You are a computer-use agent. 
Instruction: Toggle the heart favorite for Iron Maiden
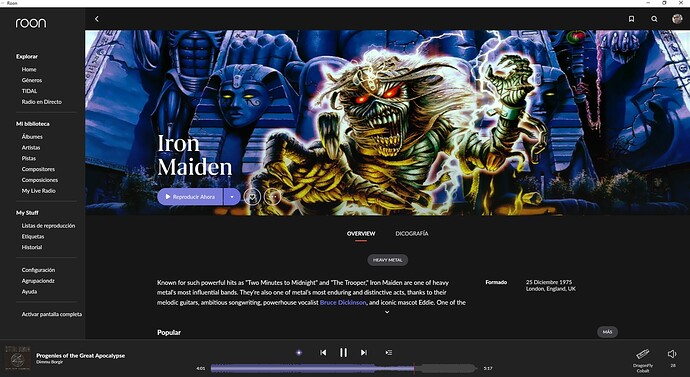[x=253, y=197]
